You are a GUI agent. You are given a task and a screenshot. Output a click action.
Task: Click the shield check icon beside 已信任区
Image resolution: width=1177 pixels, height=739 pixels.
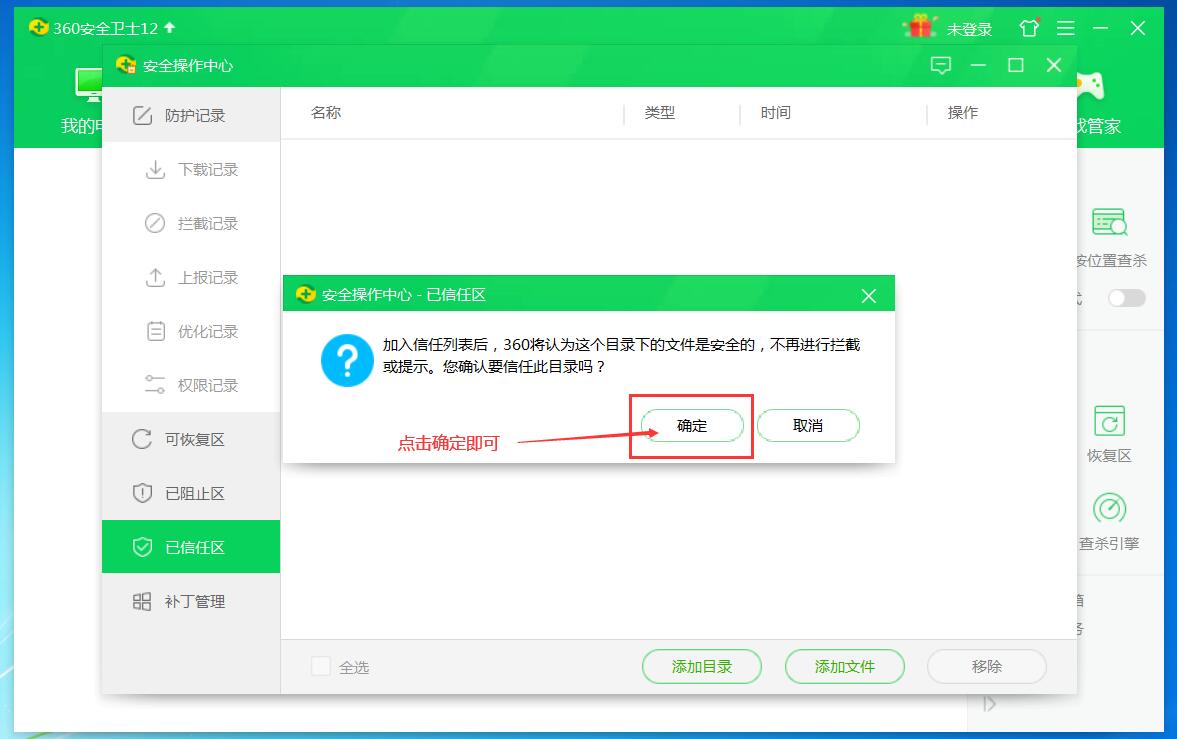(x=142, y=547)
